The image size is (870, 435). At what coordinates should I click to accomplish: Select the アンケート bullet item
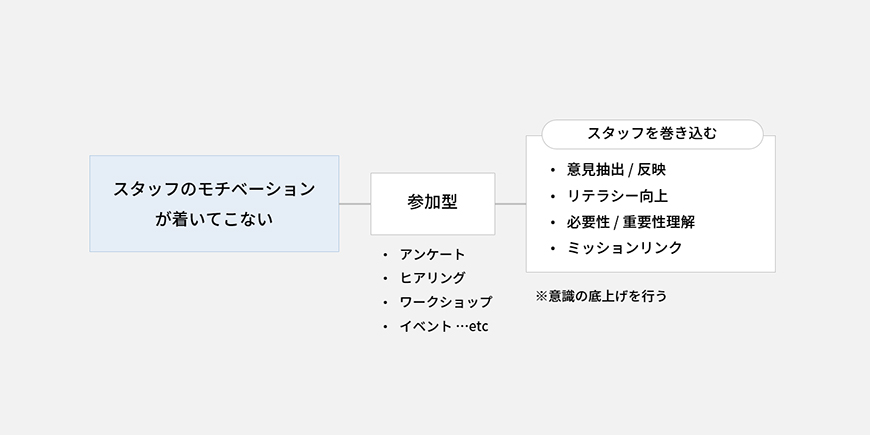coord(432,254)
